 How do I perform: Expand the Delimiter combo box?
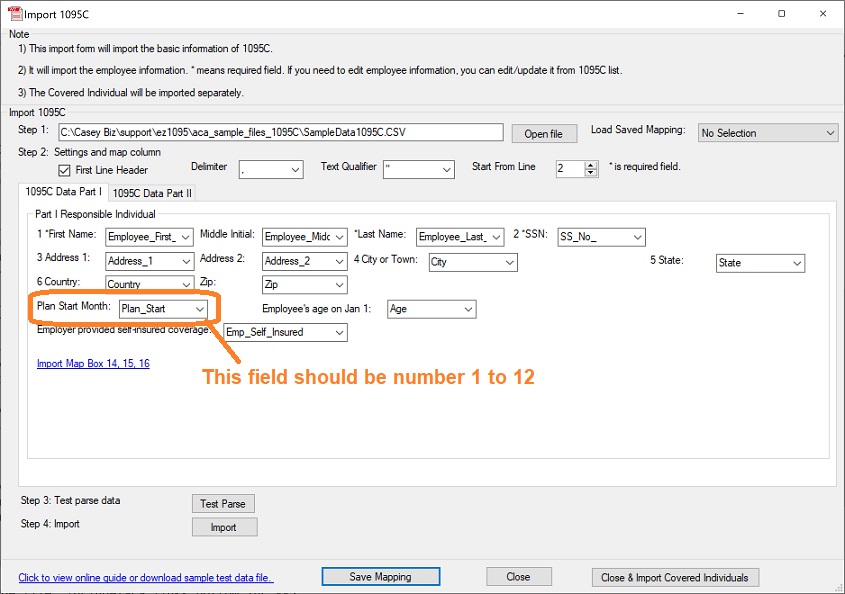(271, 170)
